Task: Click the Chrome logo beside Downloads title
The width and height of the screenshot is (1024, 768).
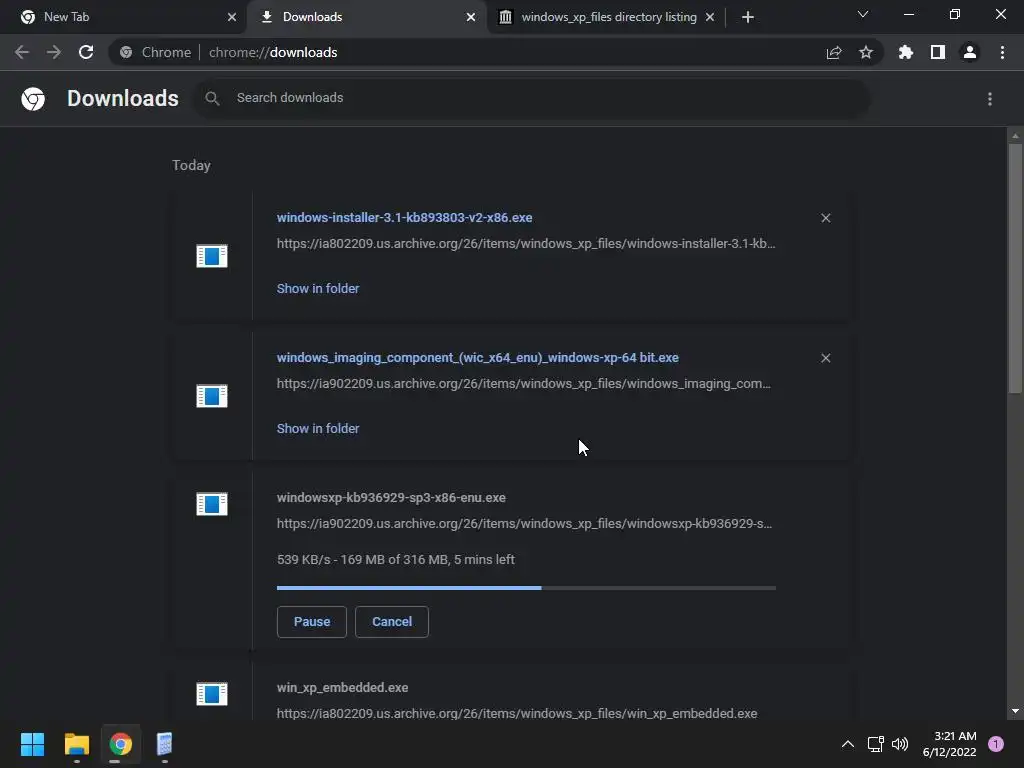Action: click(33, 99)
